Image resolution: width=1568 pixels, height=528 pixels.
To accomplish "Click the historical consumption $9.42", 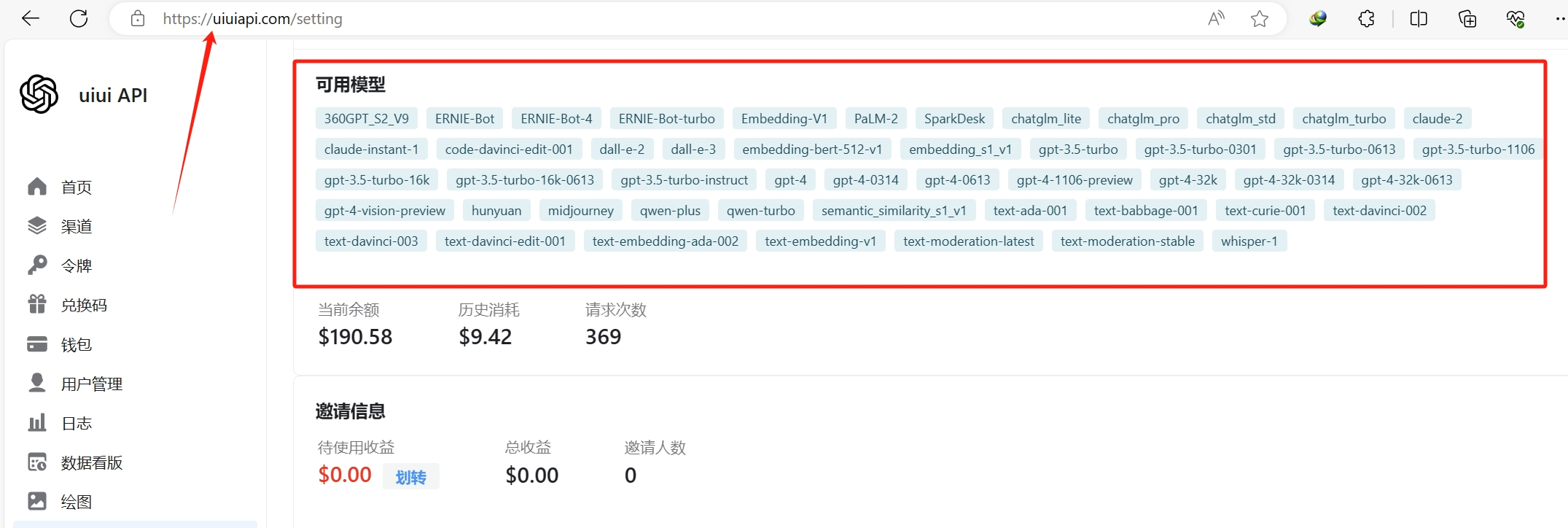I will [x=485, y=337].
